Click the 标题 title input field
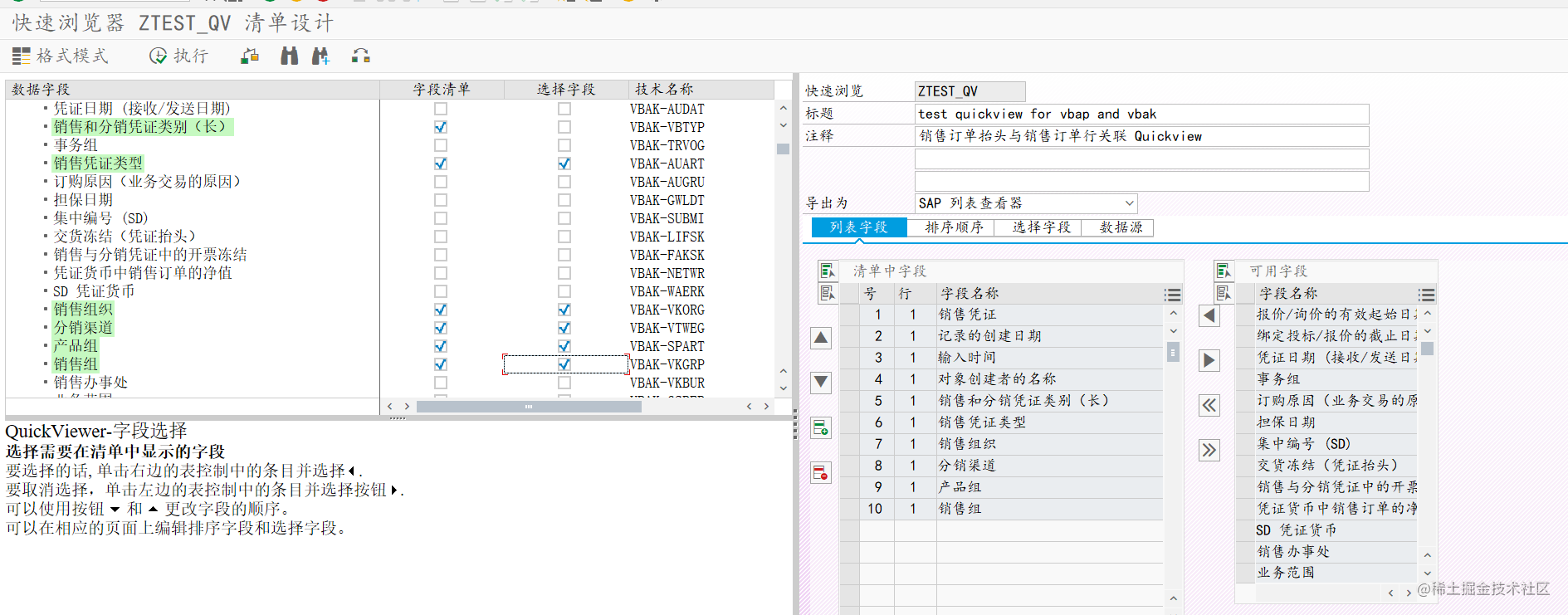The width and height of the screenshot is (1568, 615). (1141, 114)
